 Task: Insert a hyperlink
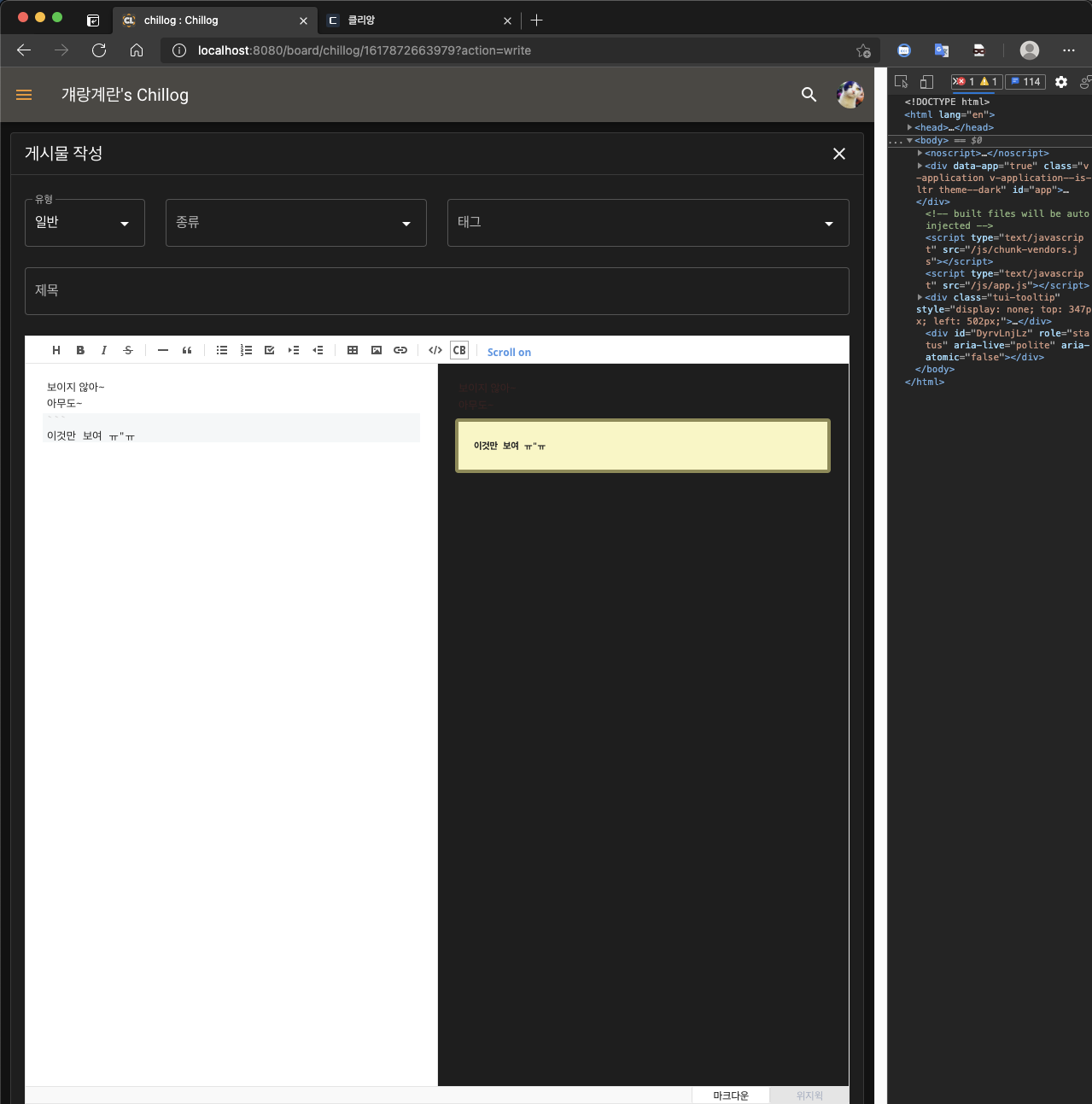[x=400, y=350]
